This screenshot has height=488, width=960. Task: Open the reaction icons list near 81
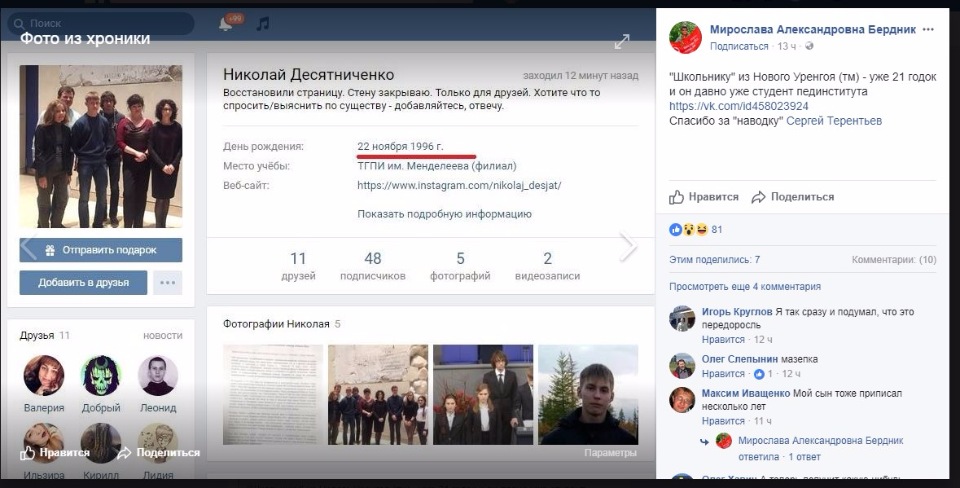tap(689, 230)
